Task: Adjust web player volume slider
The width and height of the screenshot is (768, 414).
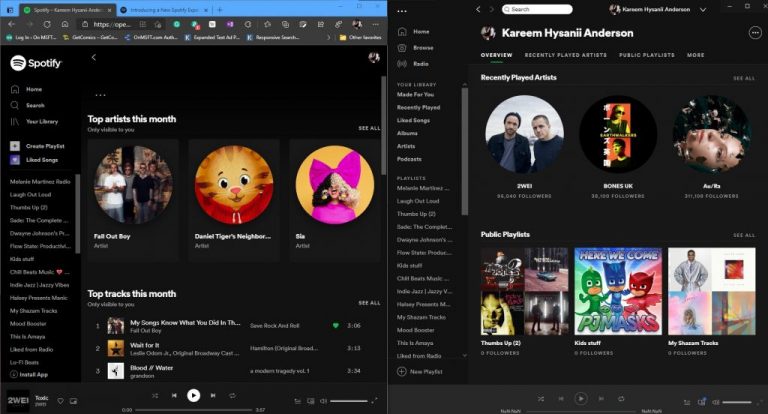Action: 349,401
